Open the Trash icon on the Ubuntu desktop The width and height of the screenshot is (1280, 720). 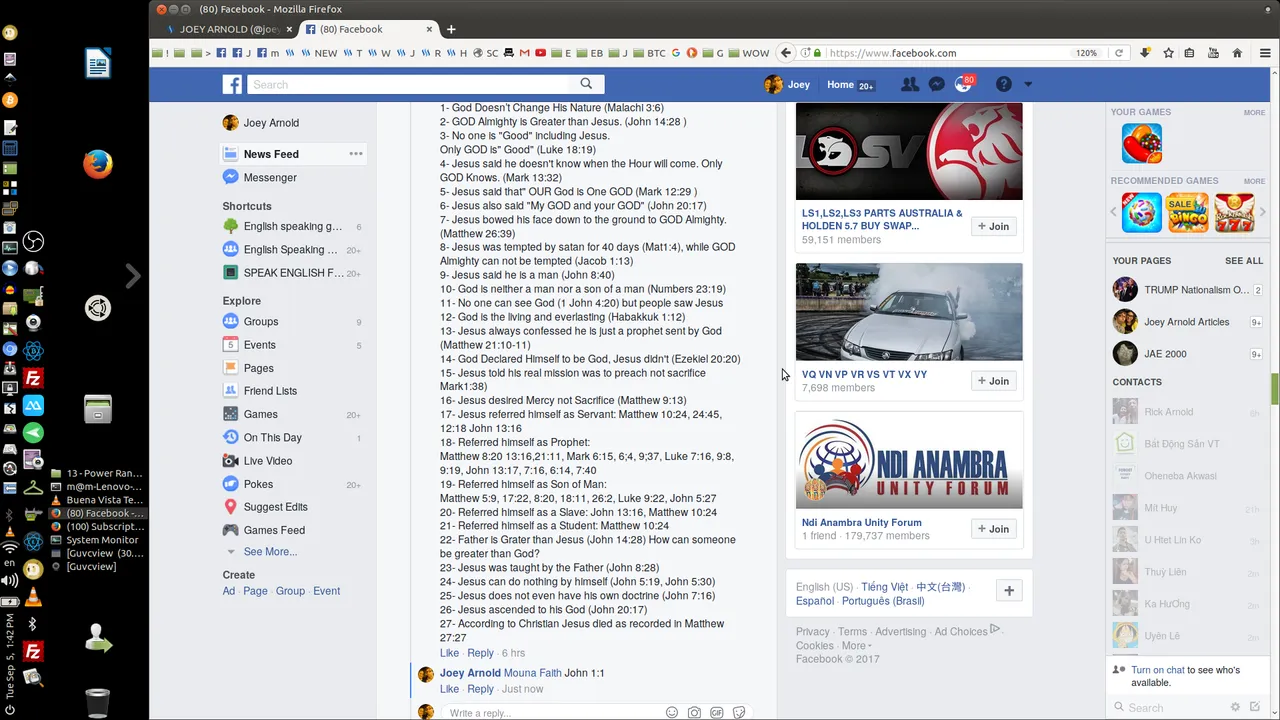click(x=97, y=702)
